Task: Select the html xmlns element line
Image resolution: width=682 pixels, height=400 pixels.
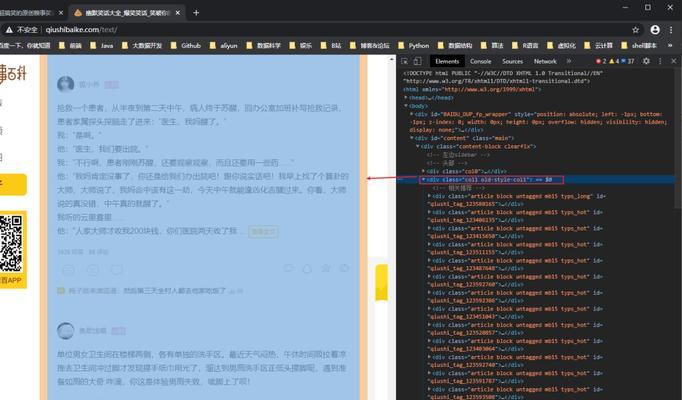Action: 472,89
